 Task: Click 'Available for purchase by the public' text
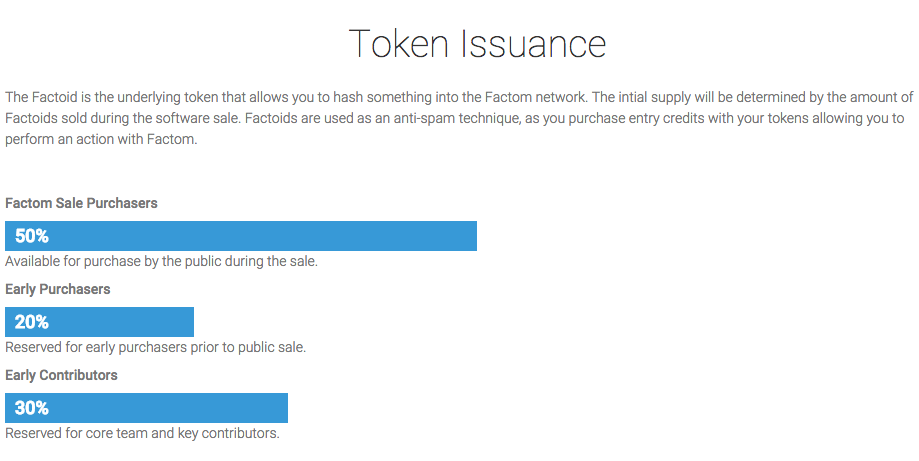113,261
